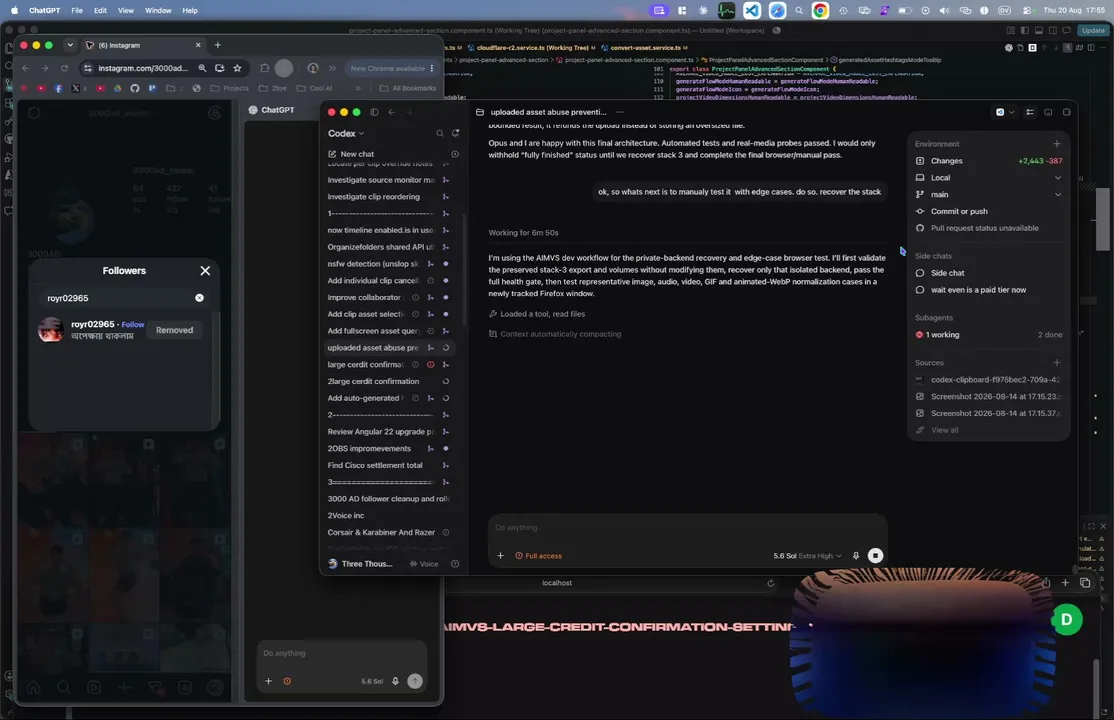Click the VS Code editor vertical scrollbar
Image resolution: width=1114 pixels, height=720 pixels.
(x=1102, y=219)
